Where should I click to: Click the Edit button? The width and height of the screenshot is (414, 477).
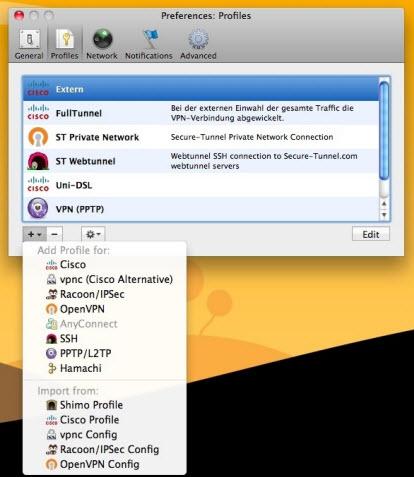tap(371, 234)
